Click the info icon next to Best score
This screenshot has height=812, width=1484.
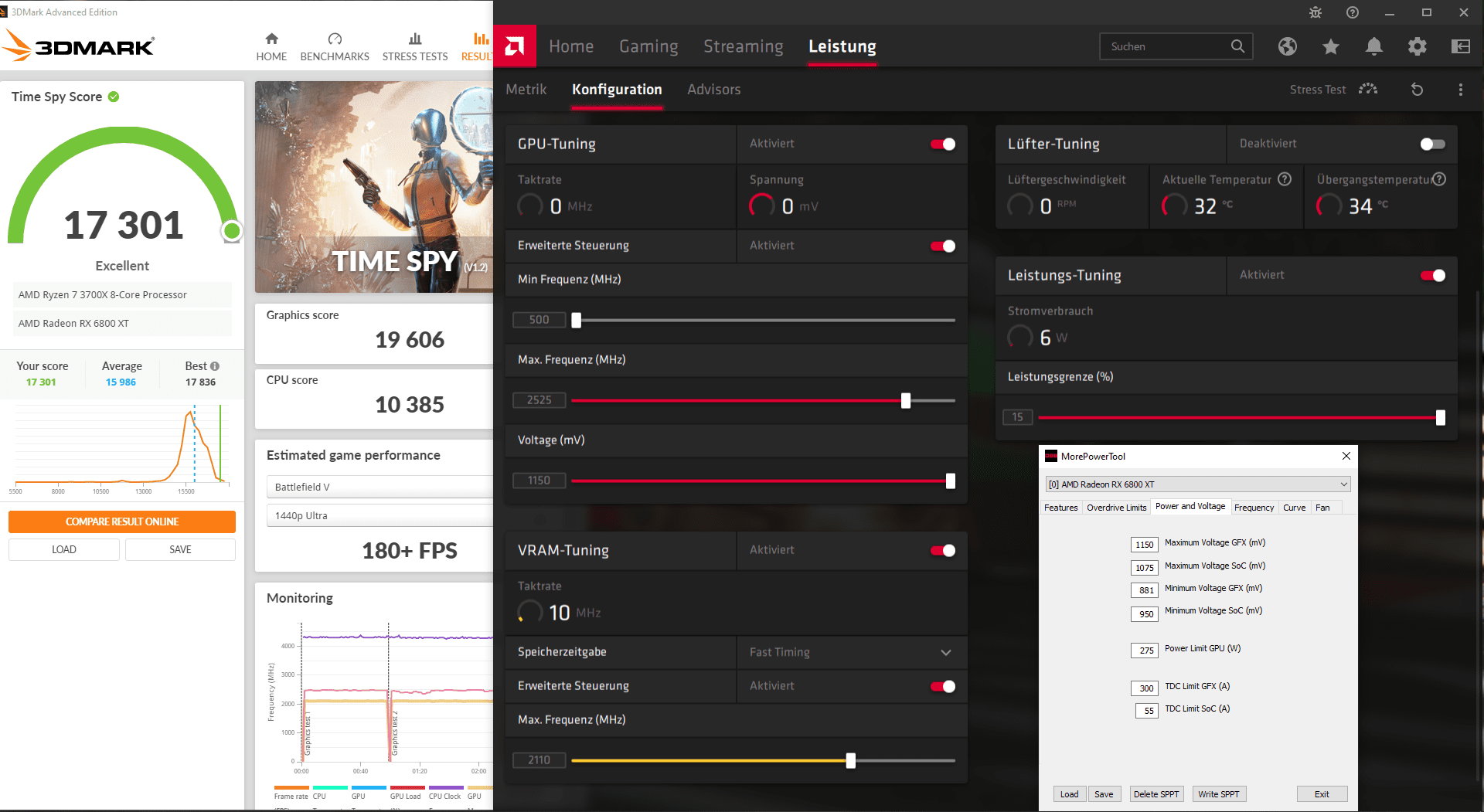click(x=215, y=366)
